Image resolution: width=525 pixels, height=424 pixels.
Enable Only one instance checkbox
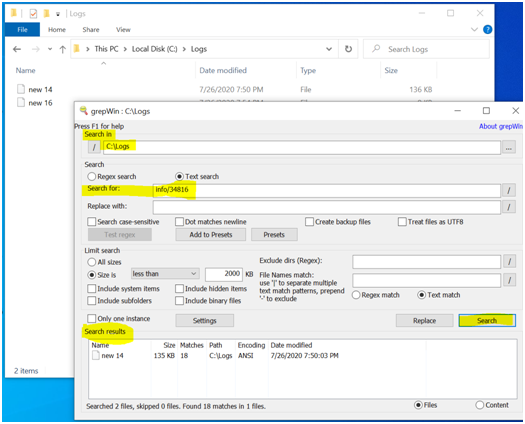point(91,319)
